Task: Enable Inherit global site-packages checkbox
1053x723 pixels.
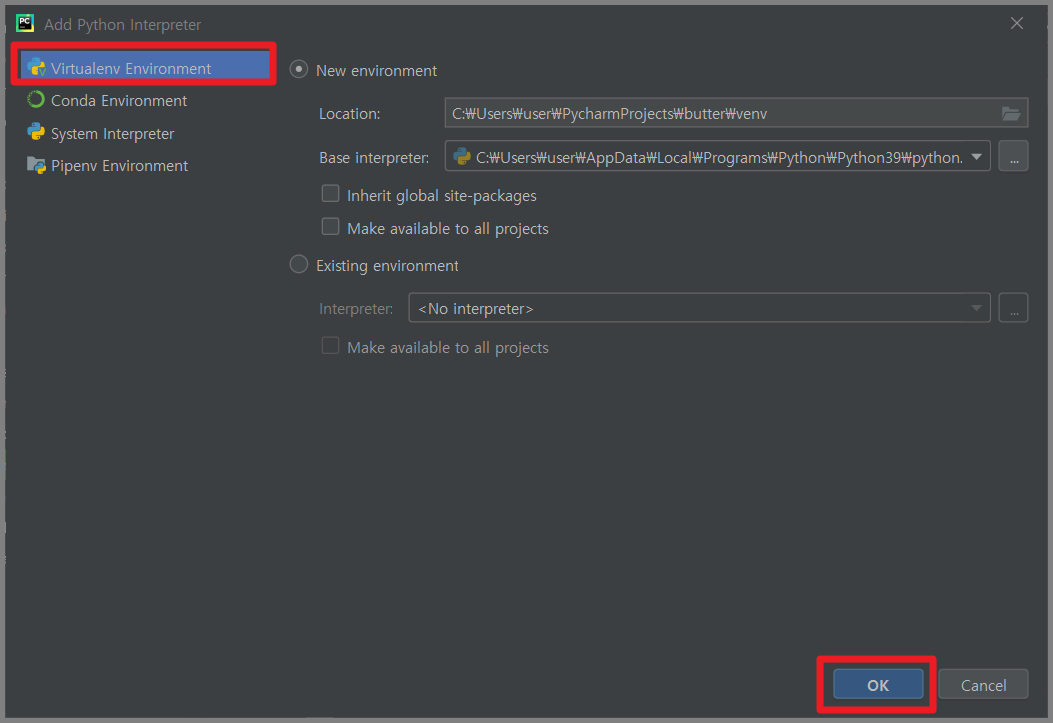Action: point(330,194)
